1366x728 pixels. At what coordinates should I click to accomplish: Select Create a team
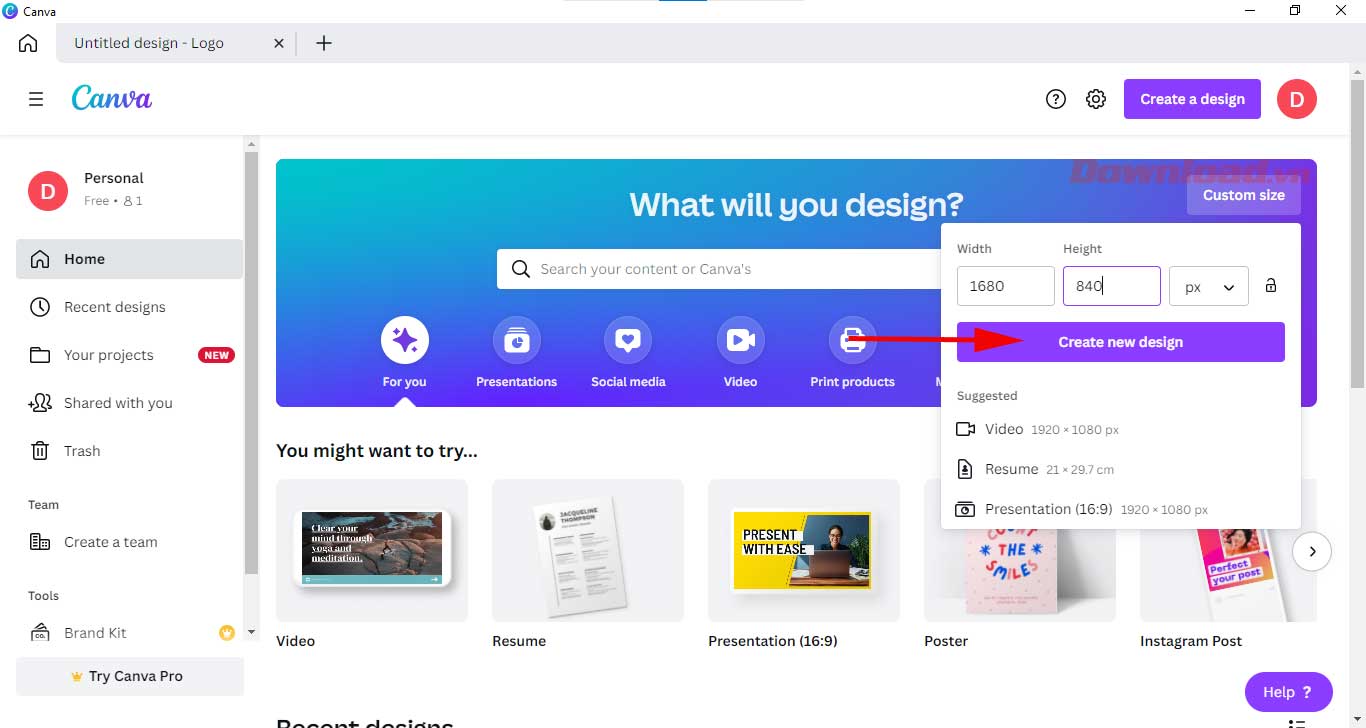pos(129,542)
